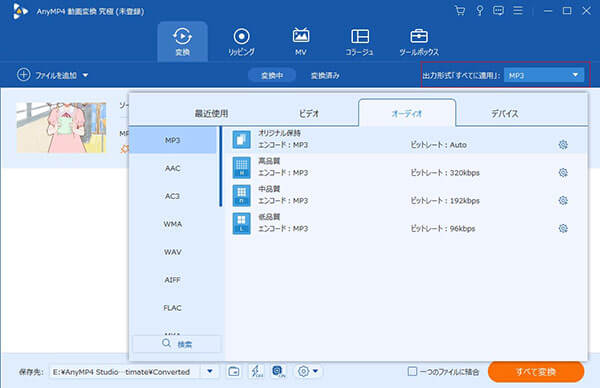Select the ビットレート：96kbps text
This screenshot has height=388, width=600.
coord(443,228)
